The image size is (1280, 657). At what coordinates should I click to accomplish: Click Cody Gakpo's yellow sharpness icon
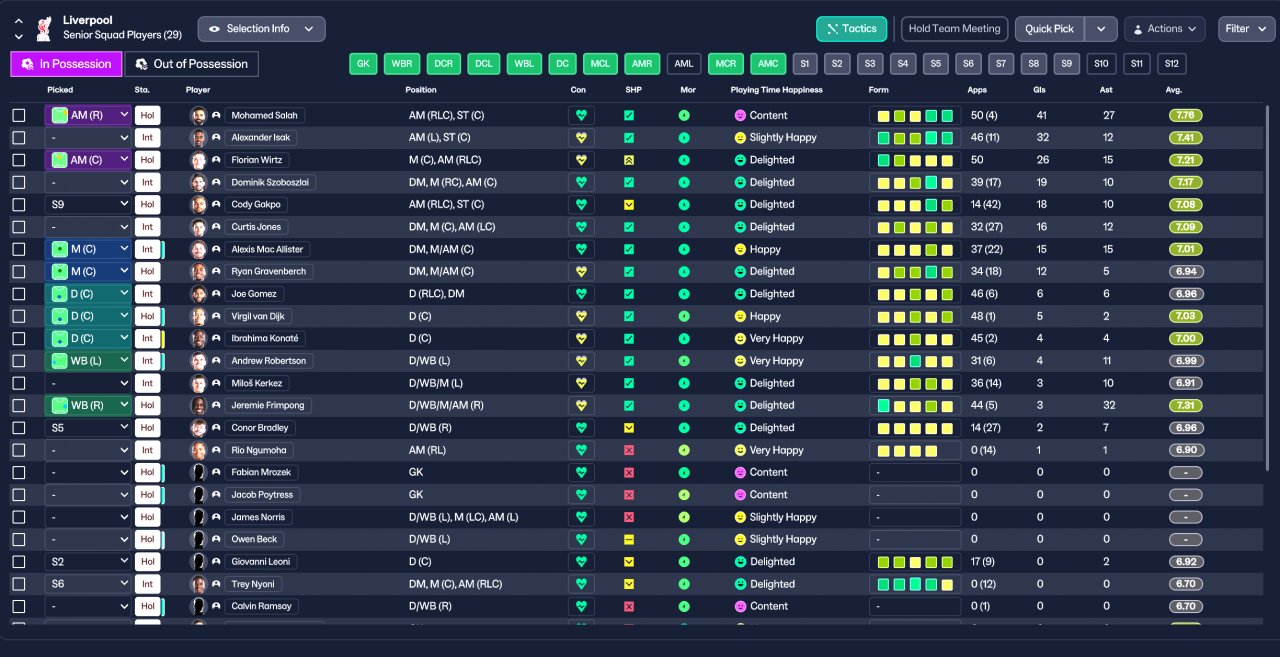(x=629, y=204)
